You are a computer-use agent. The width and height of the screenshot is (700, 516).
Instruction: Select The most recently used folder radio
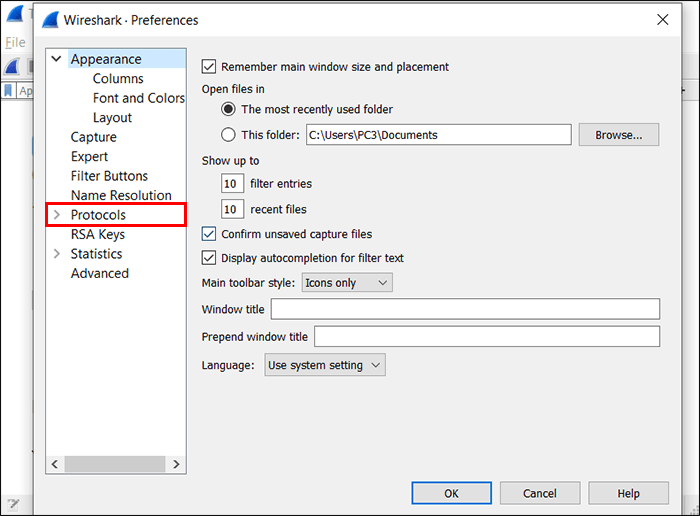click(228, 109)
